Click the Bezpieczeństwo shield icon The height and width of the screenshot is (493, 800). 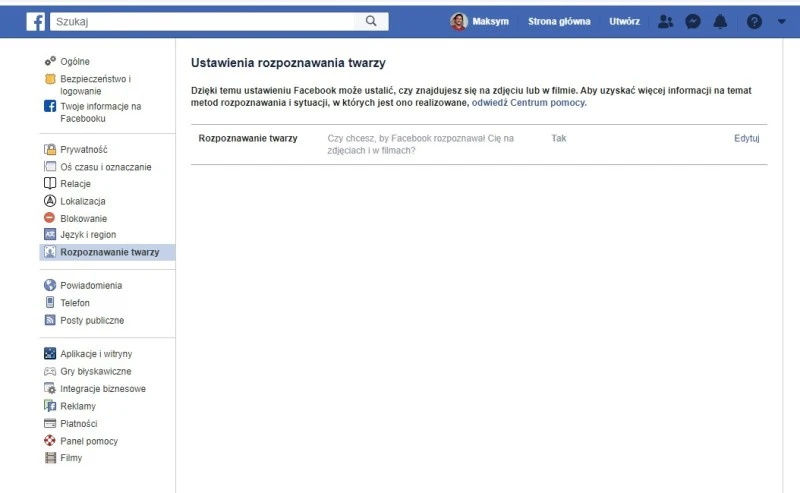click(x=50, y=79)
